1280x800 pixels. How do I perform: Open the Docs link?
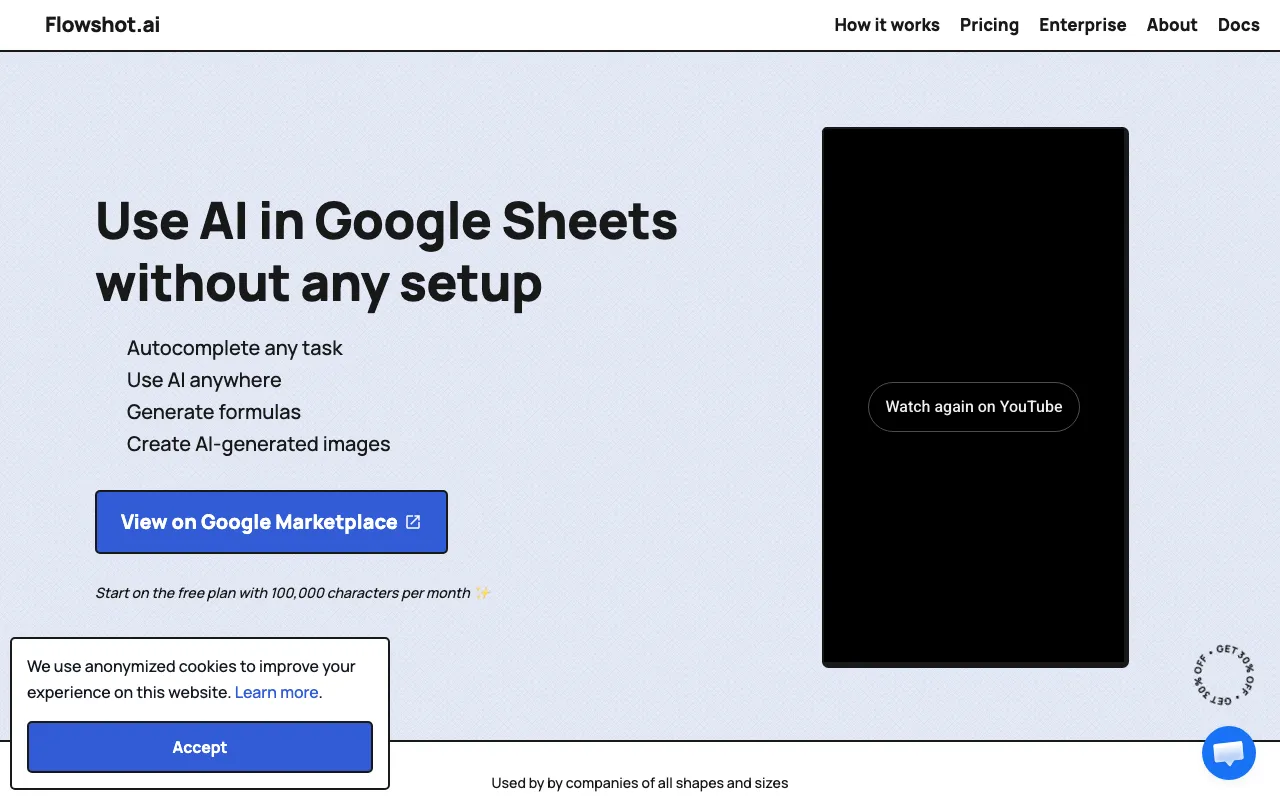coord(1238,25)
